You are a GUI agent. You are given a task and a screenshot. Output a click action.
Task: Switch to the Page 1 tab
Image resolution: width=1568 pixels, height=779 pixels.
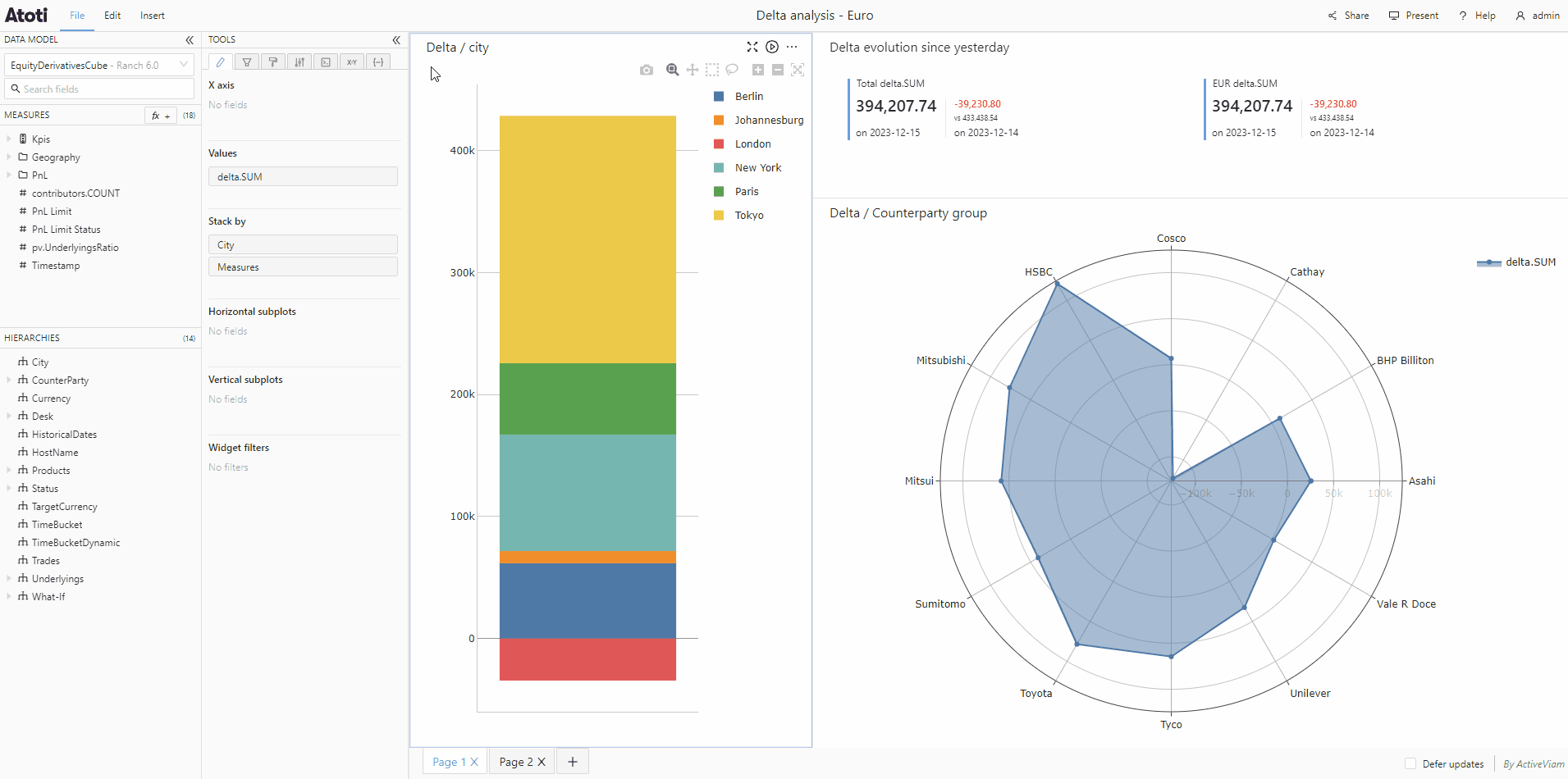click(x=449, y=762)
